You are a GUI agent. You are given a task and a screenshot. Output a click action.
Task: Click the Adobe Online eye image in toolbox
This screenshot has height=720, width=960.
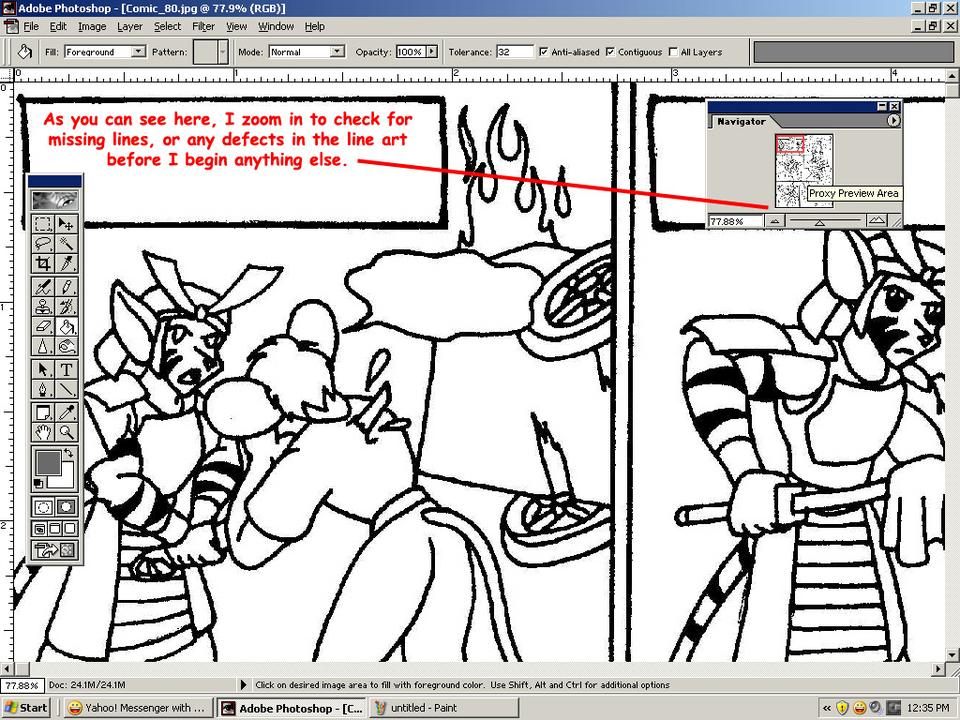[x=54, y=200]
